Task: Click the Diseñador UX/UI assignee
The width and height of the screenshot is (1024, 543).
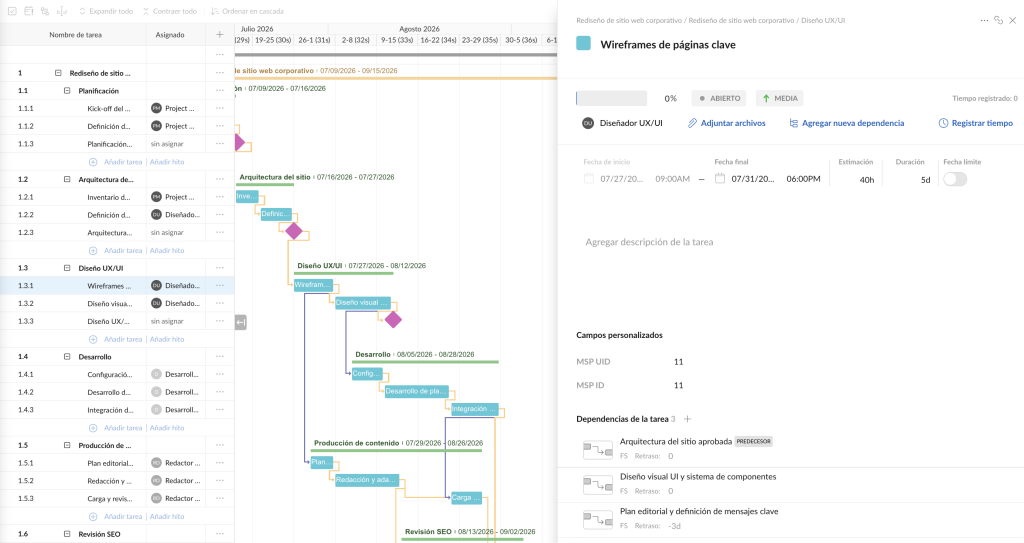Action: [x=622, y=123]
